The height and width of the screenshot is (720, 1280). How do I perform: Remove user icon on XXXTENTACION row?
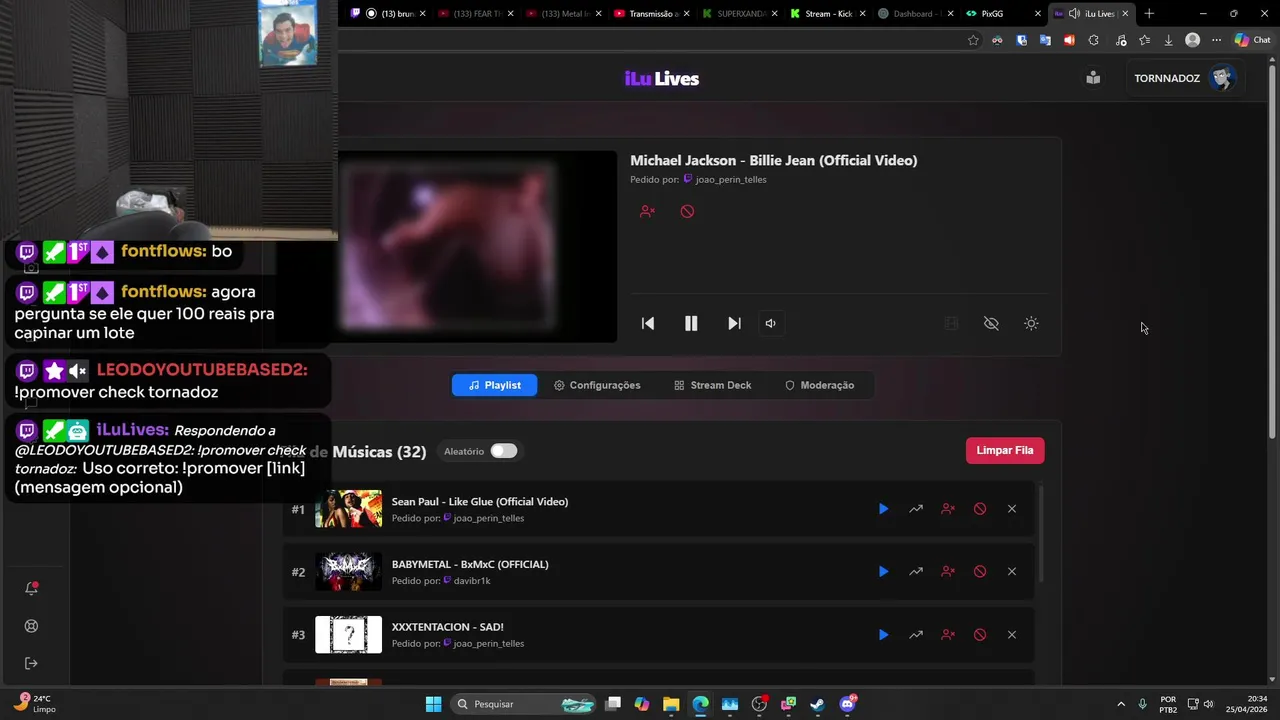click(x=947, y=635)
